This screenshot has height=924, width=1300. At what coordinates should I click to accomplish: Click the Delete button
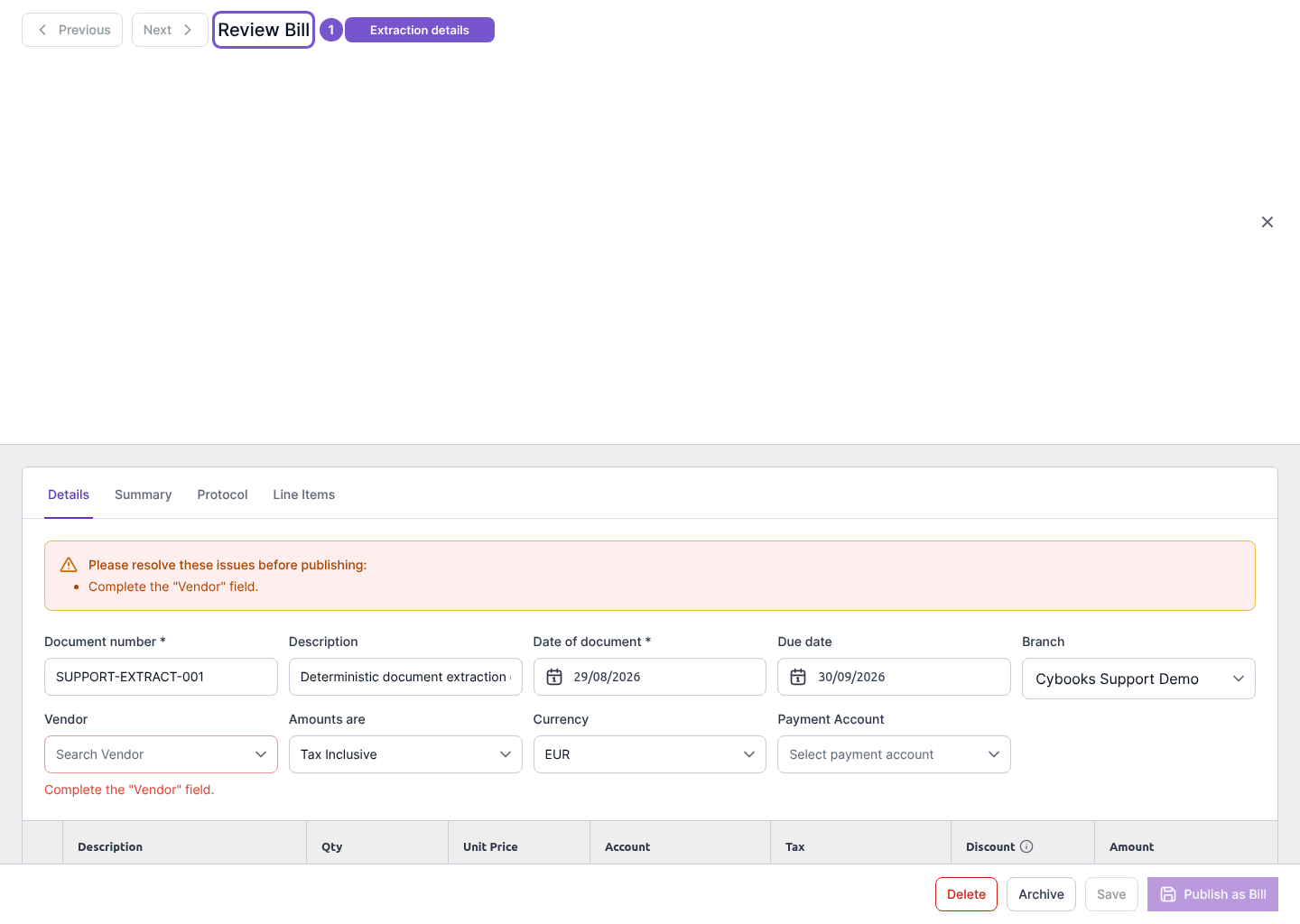click(966, 894)
